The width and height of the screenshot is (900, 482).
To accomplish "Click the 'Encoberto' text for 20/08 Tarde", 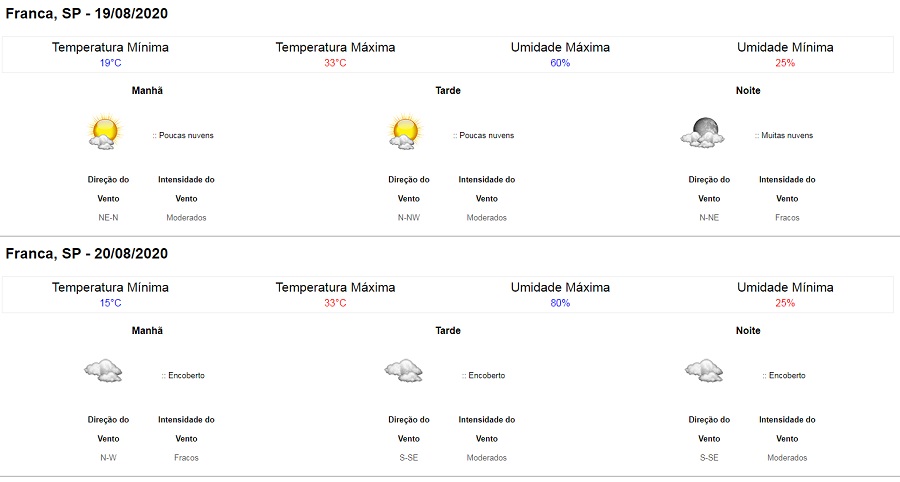I will (483, 375).
